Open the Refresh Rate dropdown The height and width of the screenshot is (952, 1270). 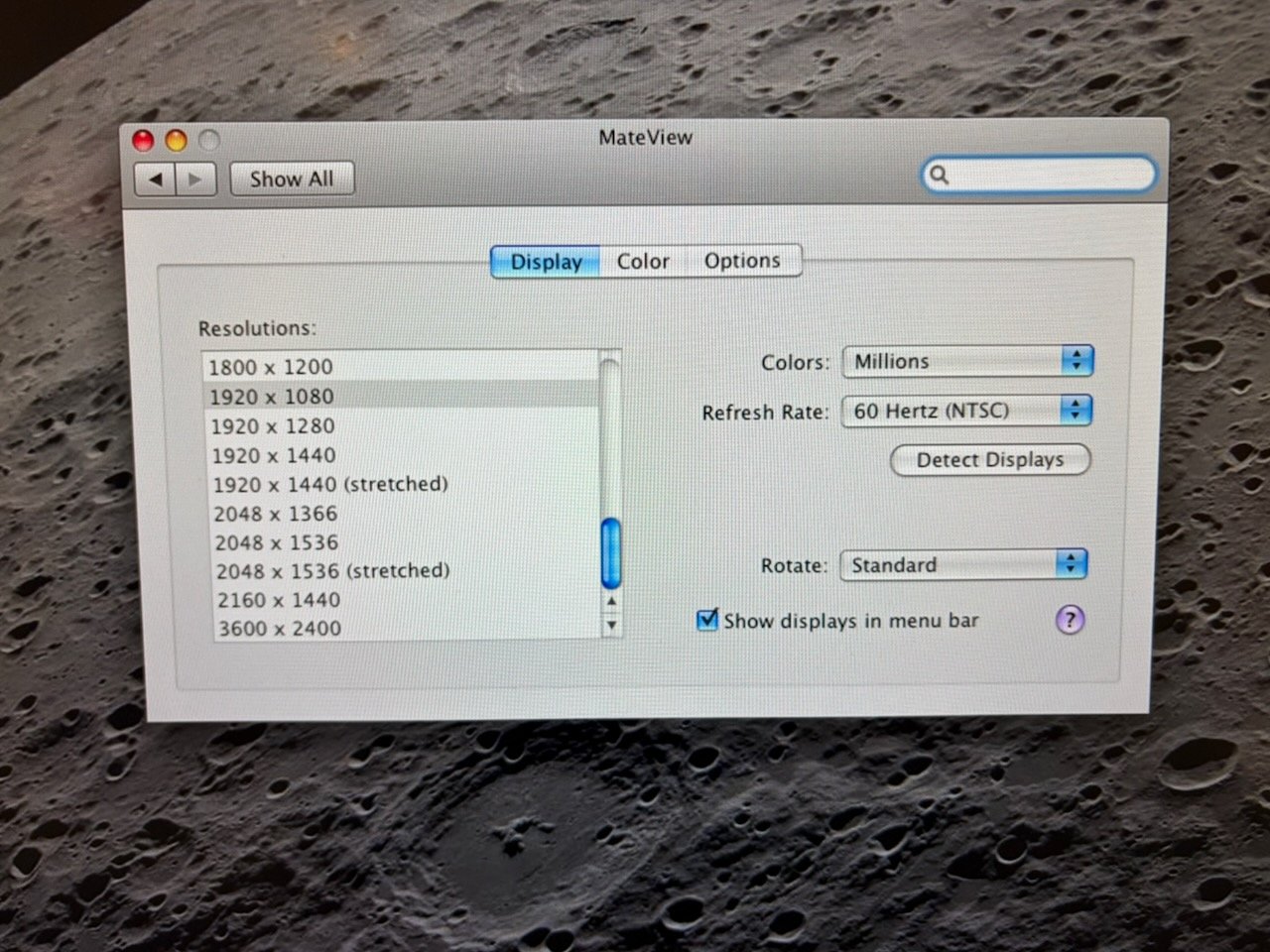966,411
